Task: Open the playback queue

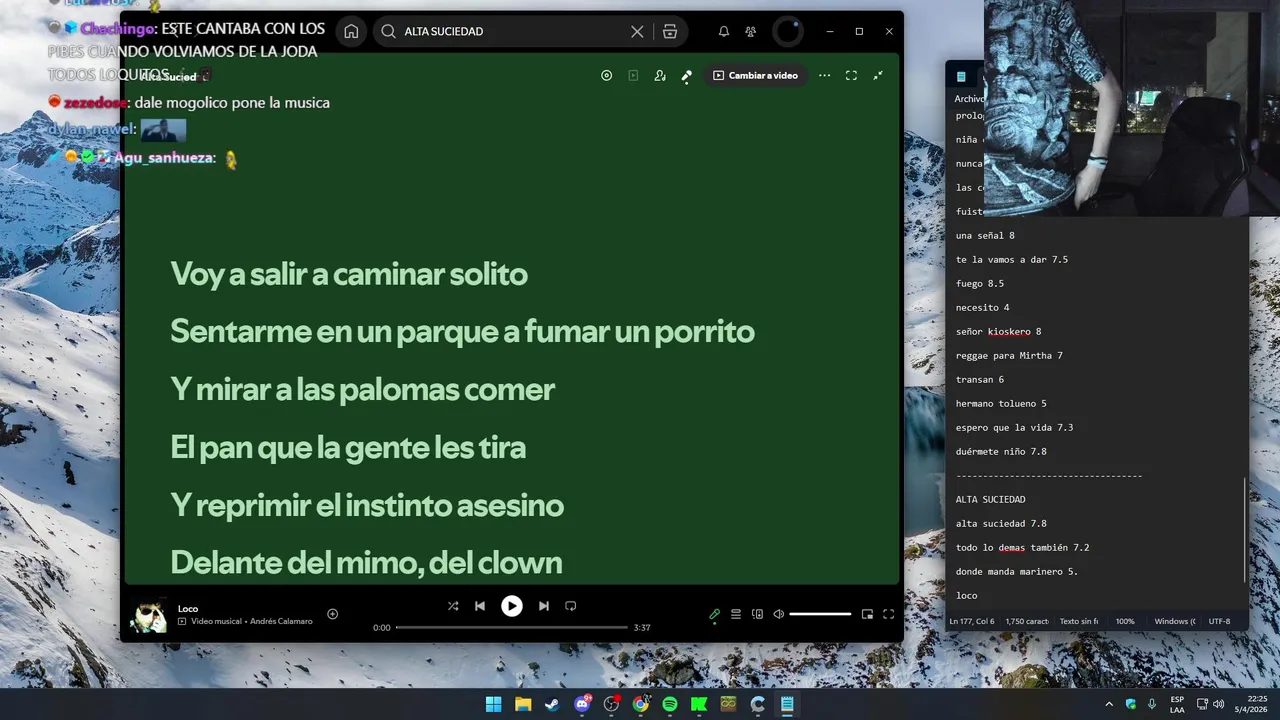Action: pos(736,614)
